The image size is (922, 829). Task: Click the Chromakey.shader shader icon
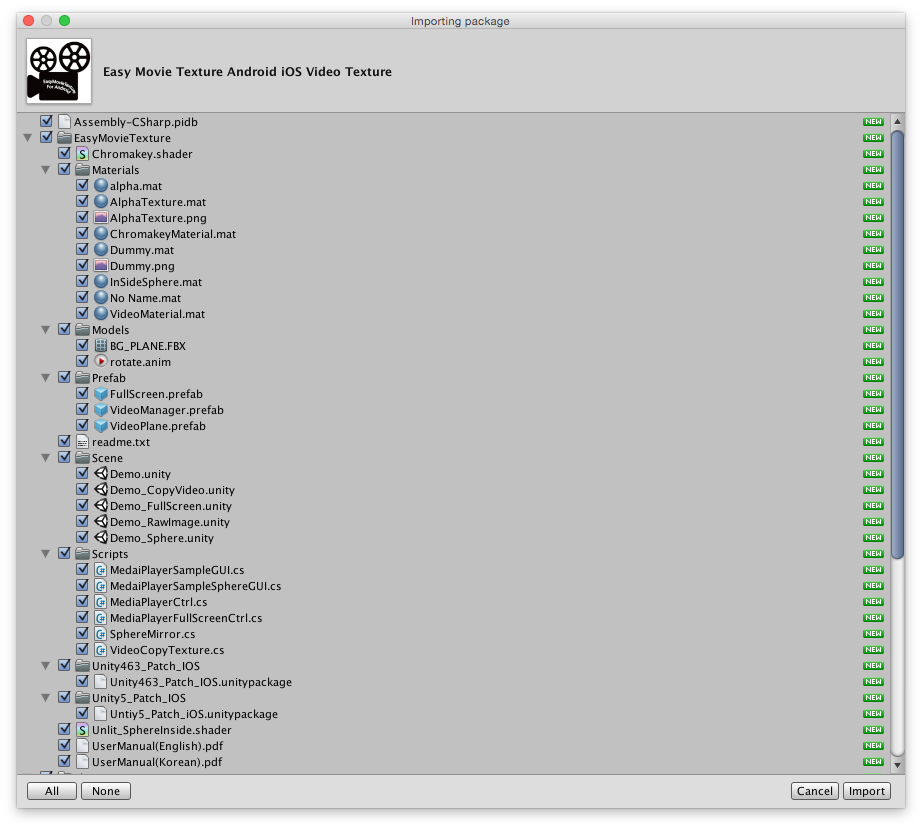(x=83, y=154)
